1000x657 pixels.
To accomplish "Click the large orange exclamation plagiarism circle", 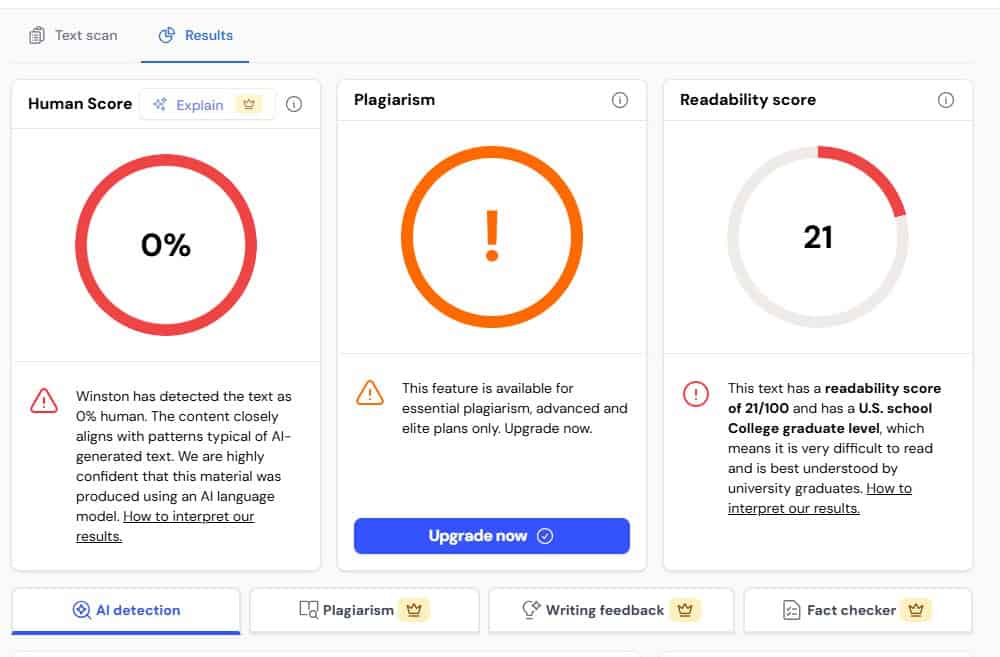I will point(491,237).
